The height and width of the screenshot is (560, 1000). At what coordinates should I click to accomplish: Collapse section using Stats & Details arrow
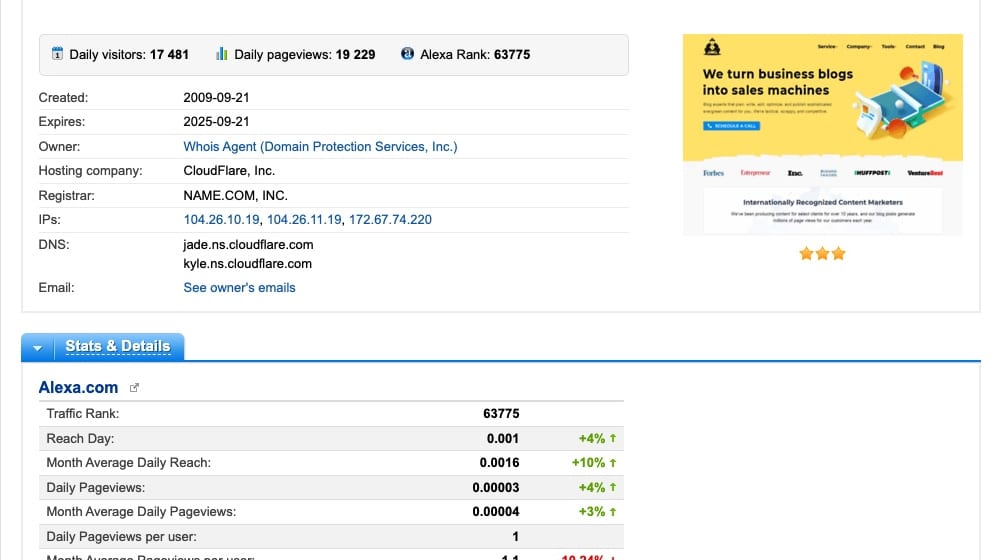point(38,348)
